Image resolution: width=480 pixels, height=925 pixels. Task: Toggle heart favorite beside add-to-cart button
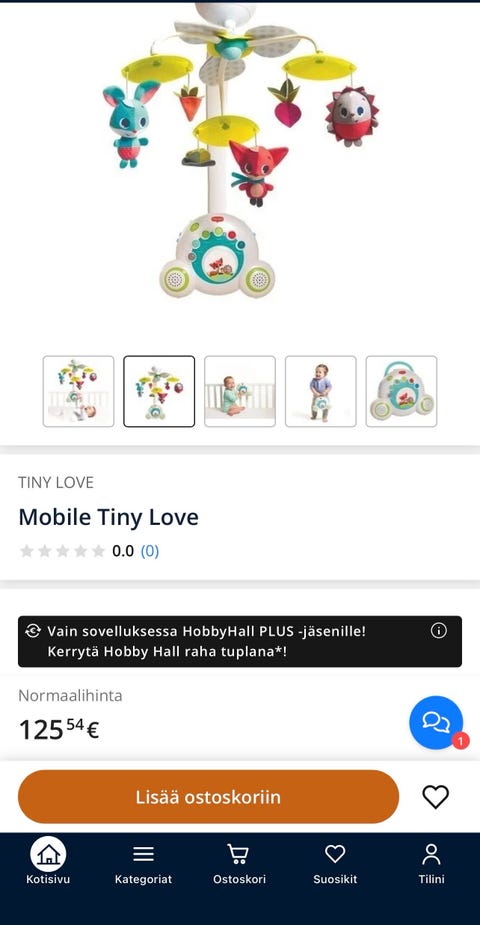coord(436,797)
